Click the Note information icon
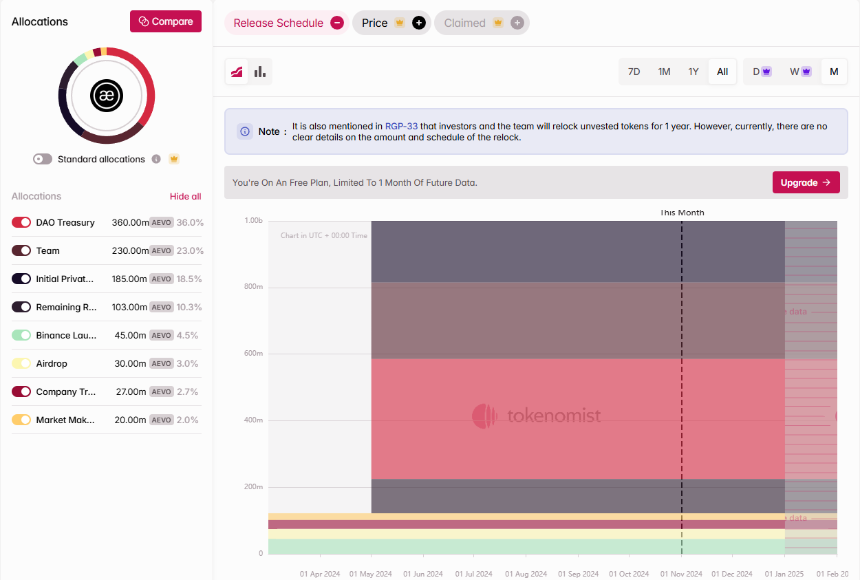Screen dimensions: 860x580 point(245,132)
